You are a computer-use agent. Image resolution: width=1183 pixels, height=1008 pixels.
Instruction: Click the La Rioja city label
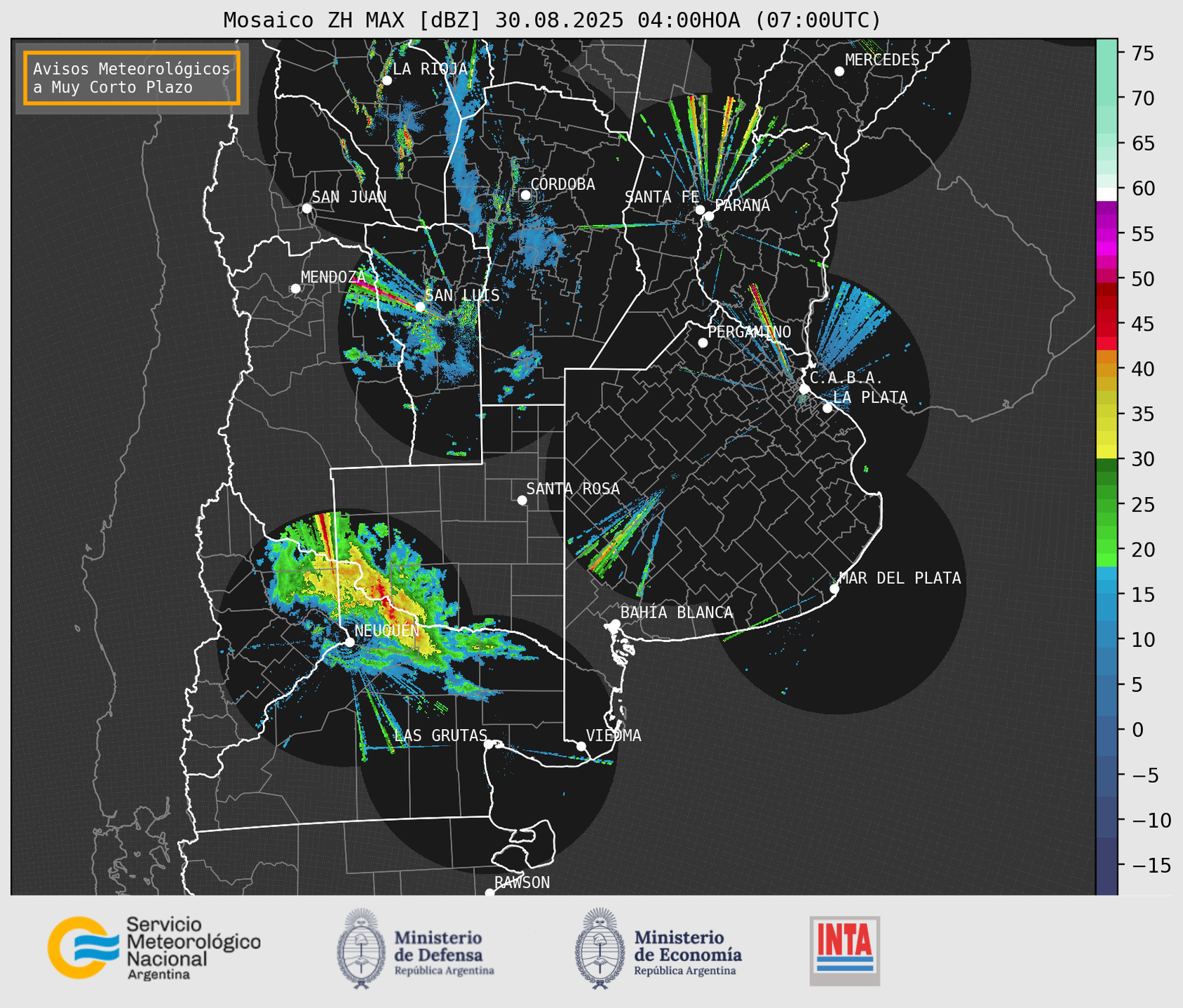430,69
